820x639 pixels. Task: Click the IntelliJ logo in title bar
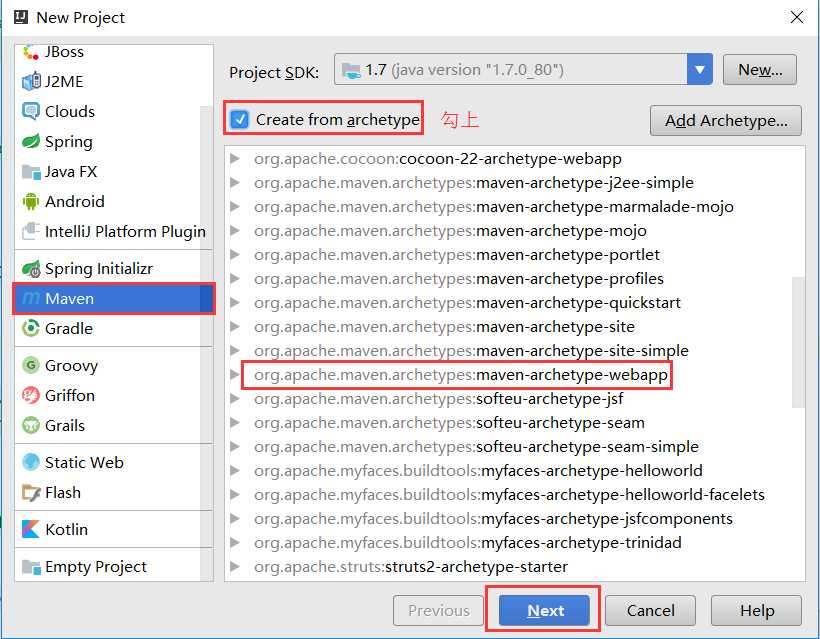coord(21,17)
